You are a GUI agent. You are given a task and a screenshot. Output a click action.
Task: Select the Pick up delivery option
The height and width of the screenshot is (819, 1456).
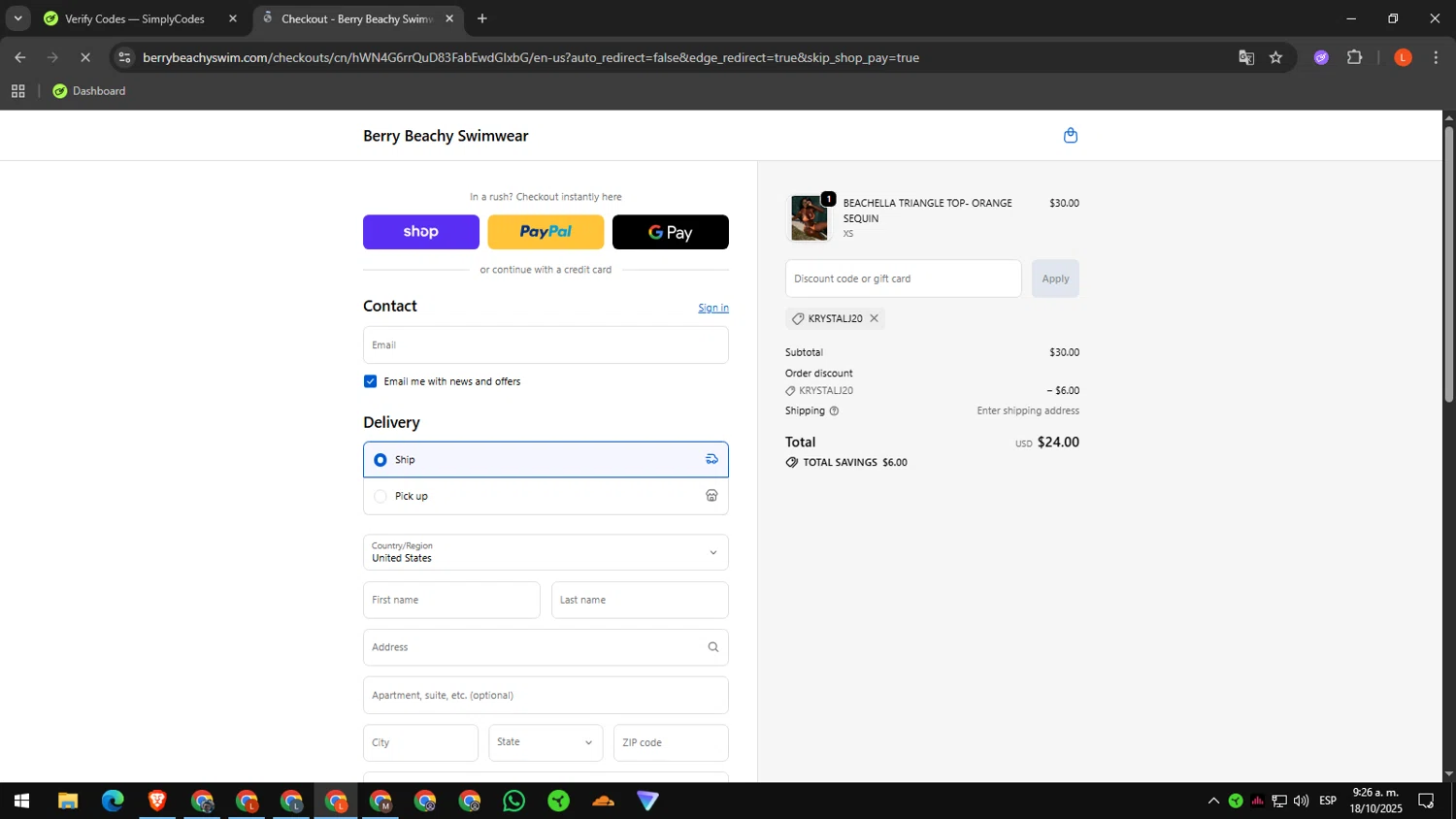tap(546, 496)
